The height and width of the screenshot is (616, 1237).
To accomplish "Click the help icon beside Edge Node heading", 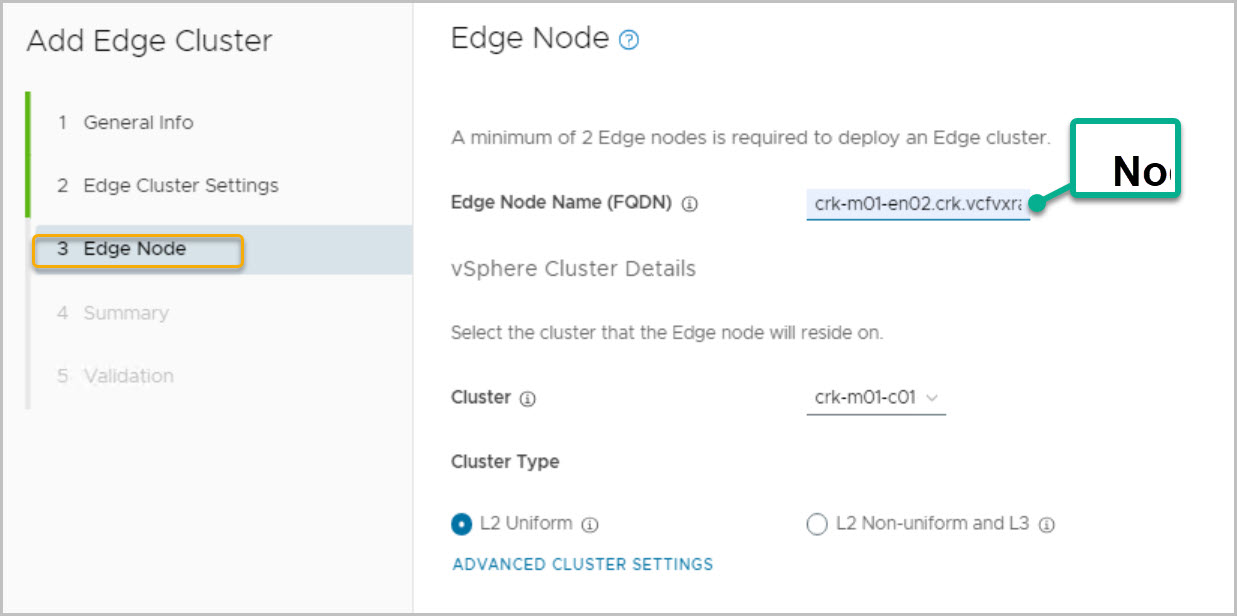I will click(x=629, y=41).
